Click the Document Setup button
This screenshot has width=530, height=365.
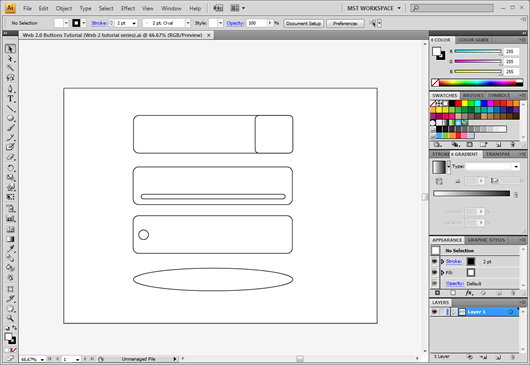pyautogui.click(x=303, y=23)
